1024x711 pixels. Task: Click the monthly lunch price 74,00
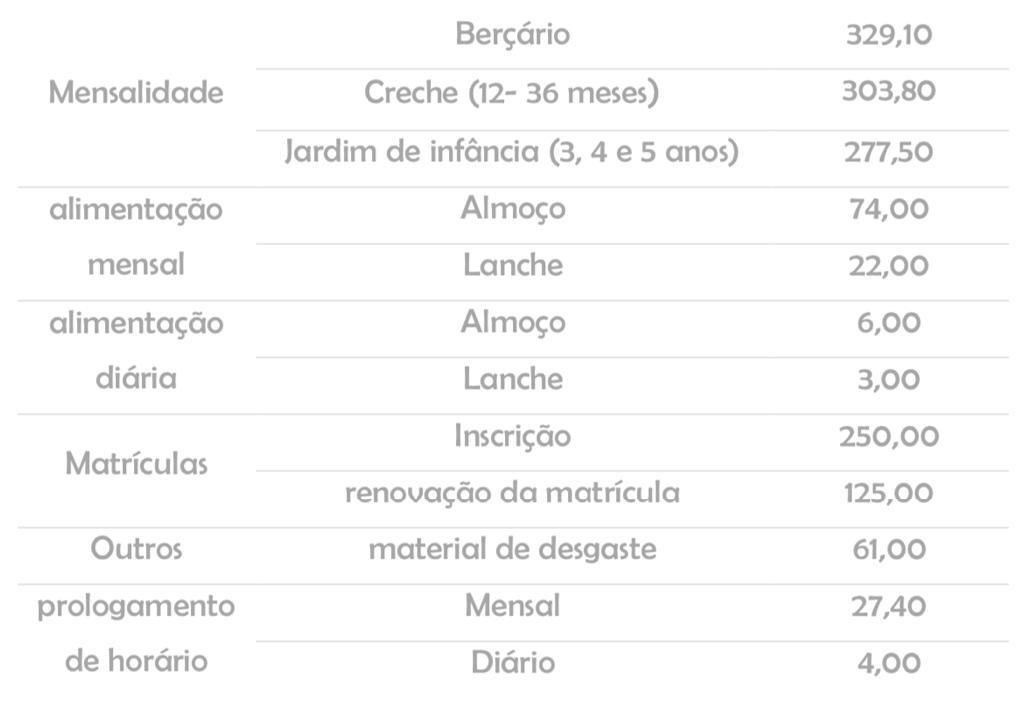pos(888,209)
